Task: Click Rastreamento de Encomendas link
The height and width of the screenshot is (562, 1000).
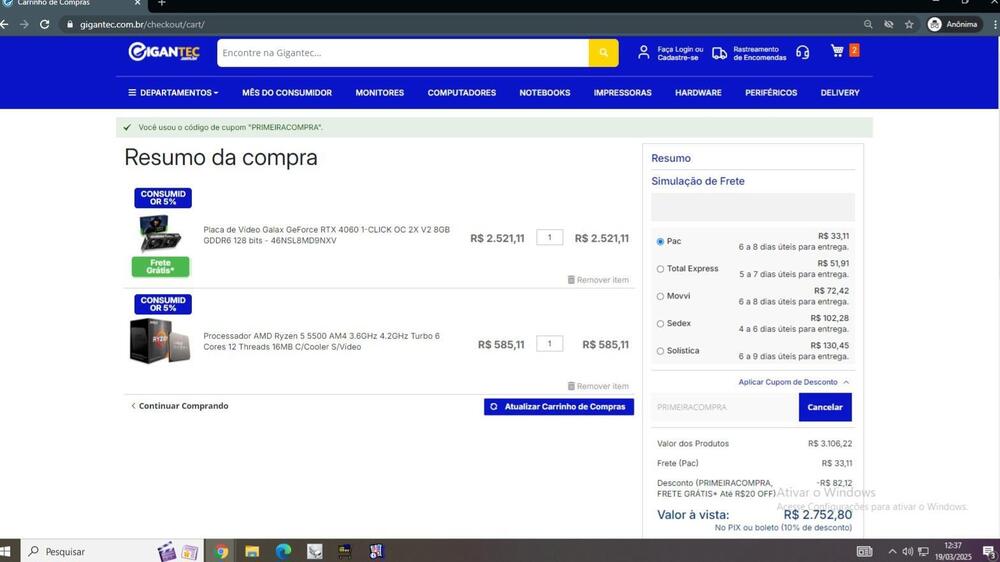Action: point(760,53)
